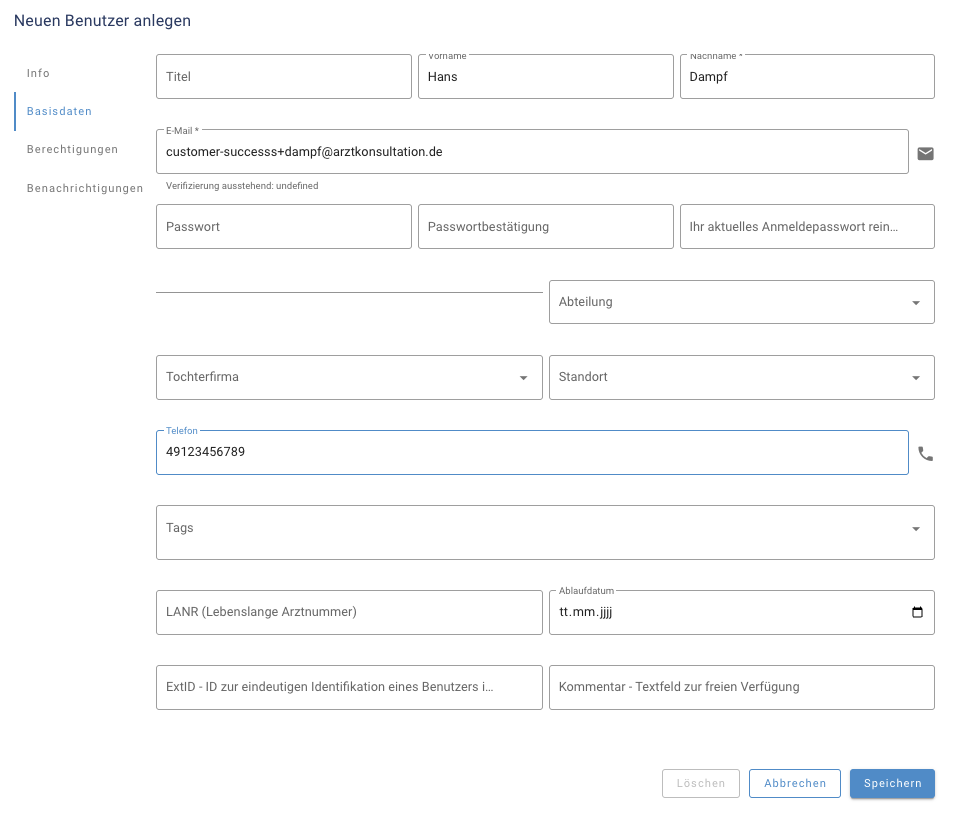Expand the Standort dropdown list

click(915, 378)
